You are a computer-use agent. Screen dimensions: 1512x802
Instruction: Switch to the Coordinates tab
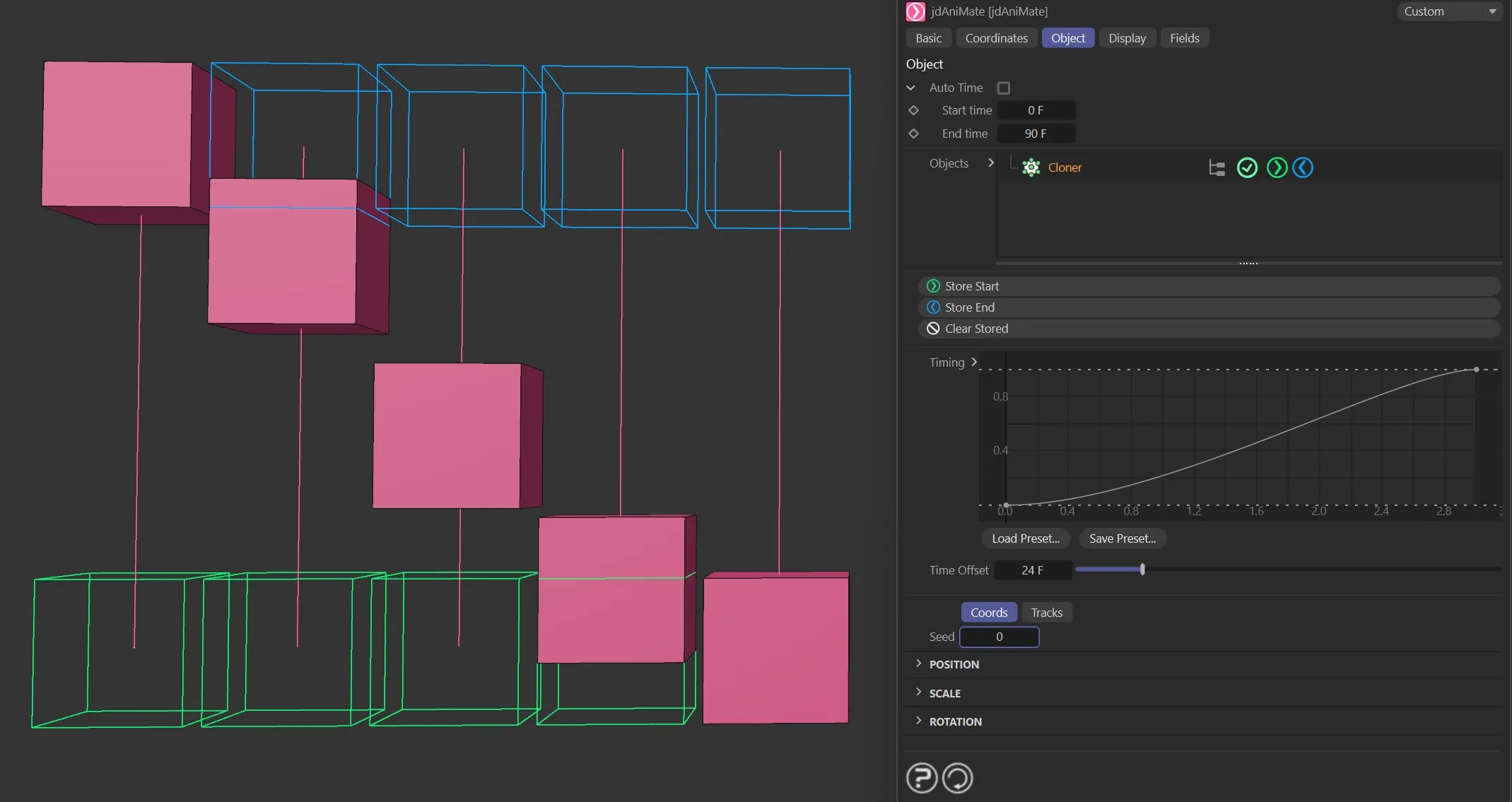click(x=996, y=37)
